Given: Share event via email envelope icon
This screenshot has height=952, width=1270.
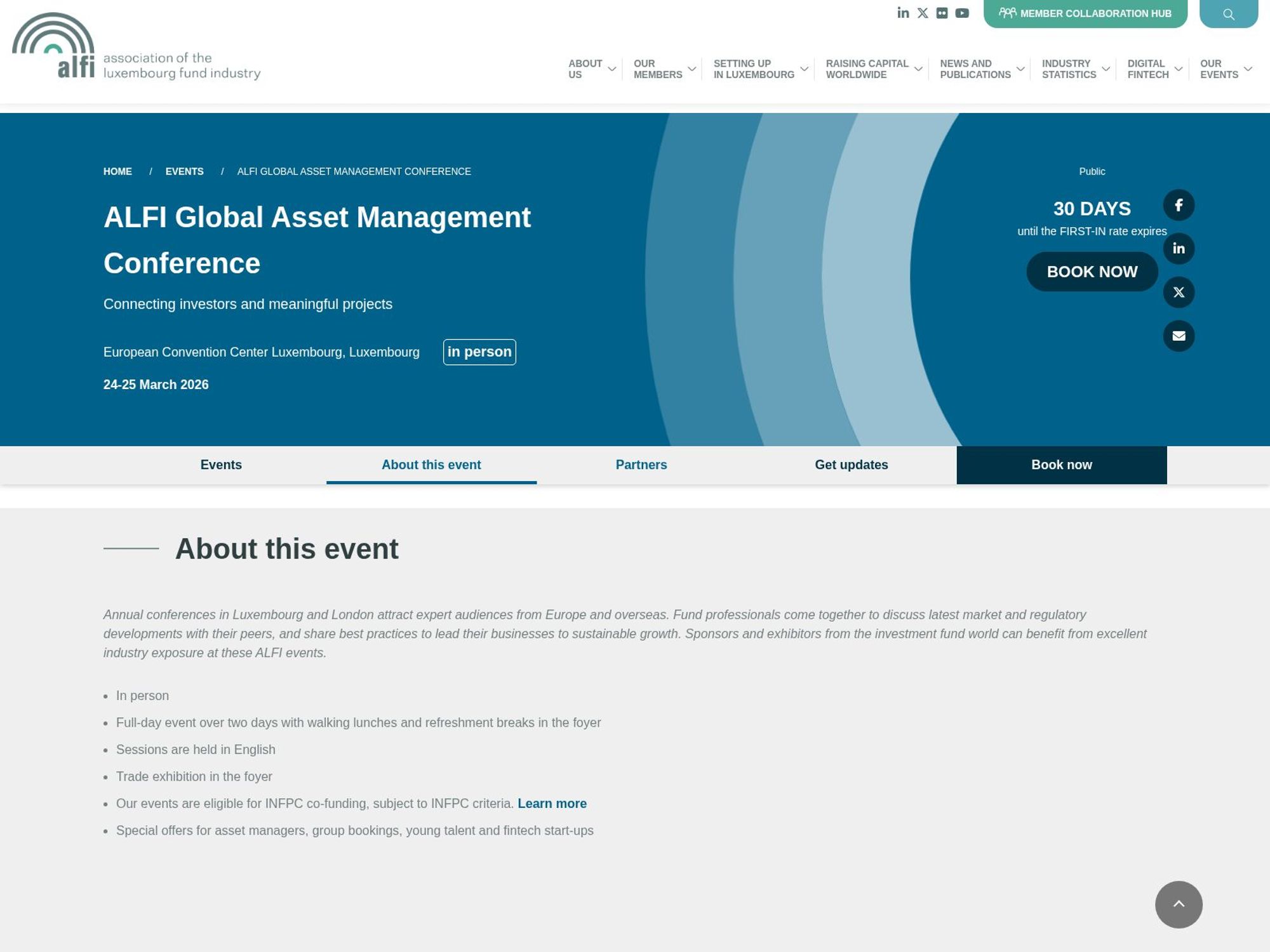Looking at the screenshot, I should click(x=1179, y=336).
